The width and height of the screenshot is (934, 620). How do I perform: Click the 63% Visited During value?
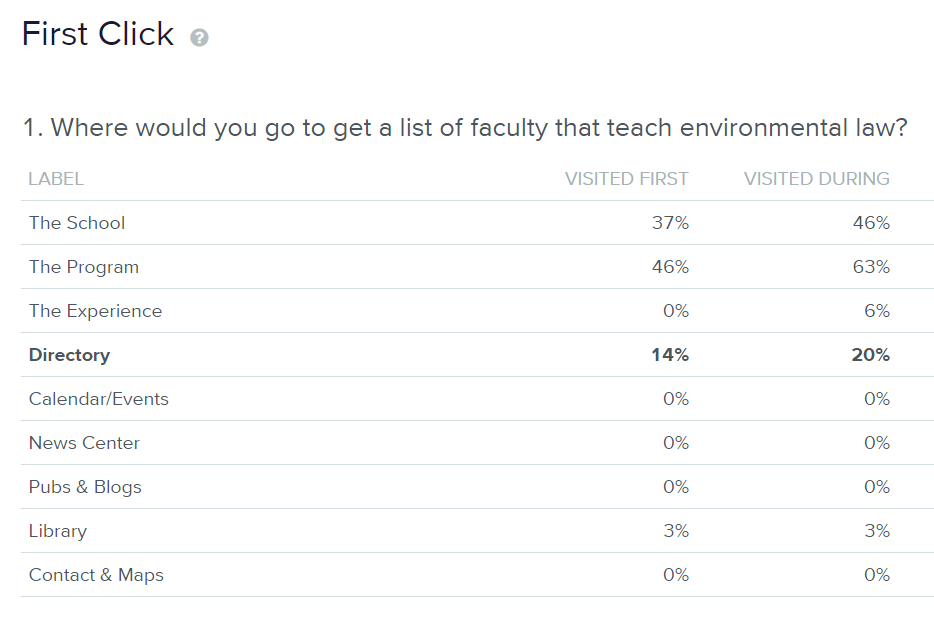871,267
